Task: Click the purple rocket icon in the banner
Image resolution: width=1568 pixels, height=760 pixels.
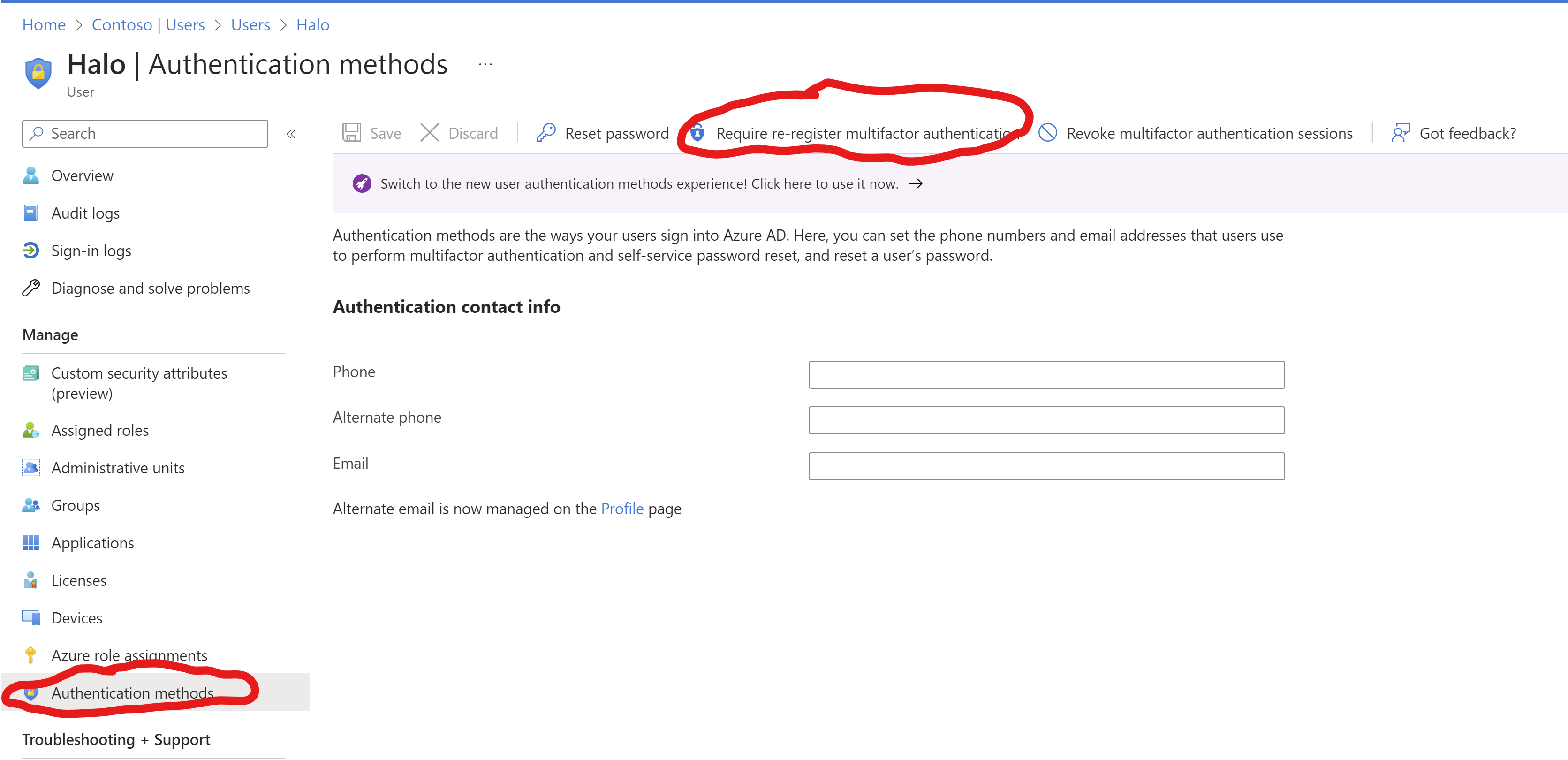Action: click(362, 184)
